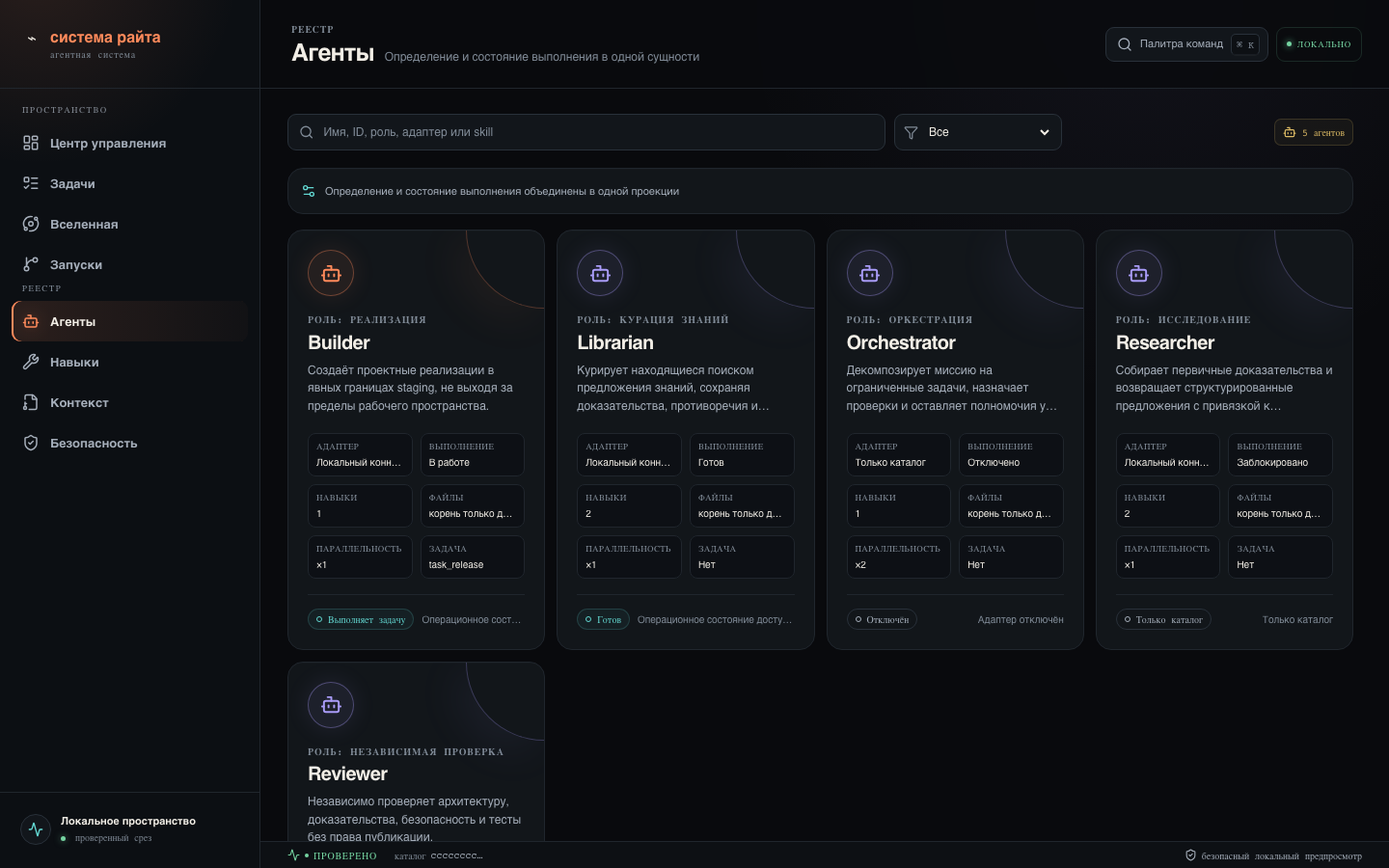Click Librarian's Готов execution cell
1389x868 pixels.
742,455
